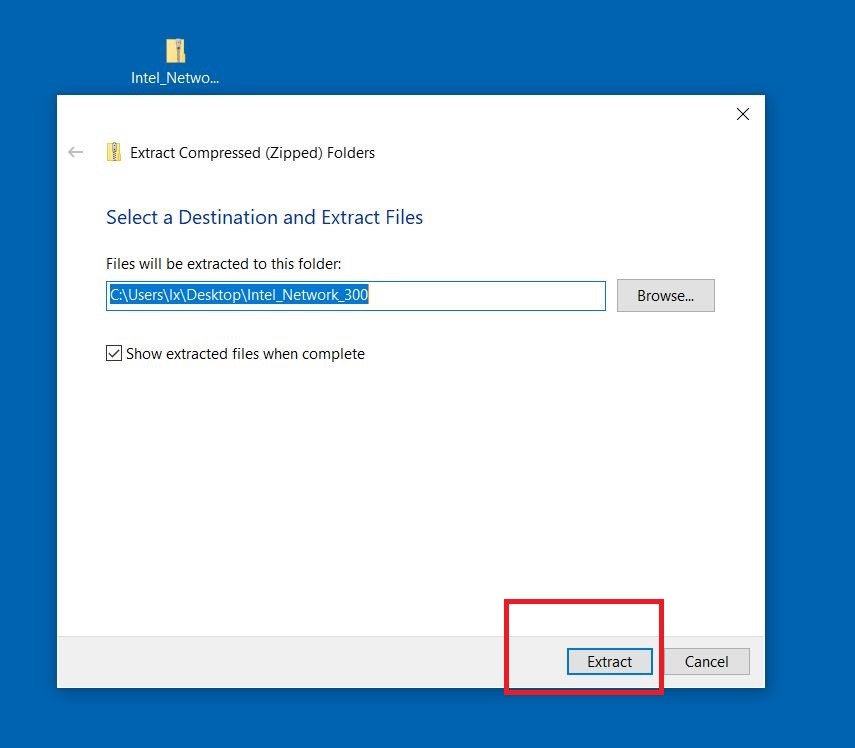Toggle the Show extracted files checkbox
Viewport: 855px width, 748px height.
coord(114,354)
